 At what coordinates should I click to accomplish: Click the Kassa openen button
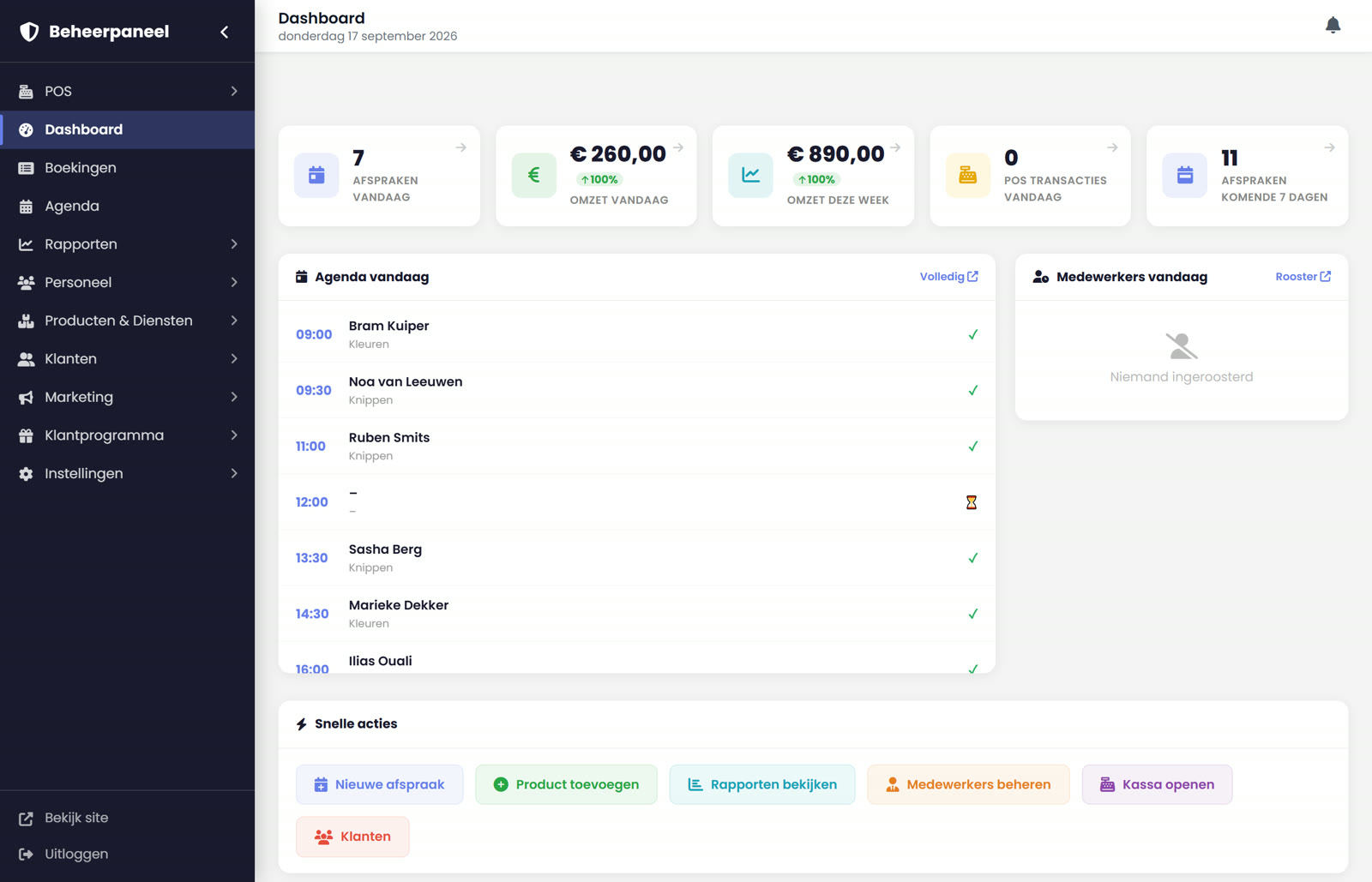tap(1157, 784)
